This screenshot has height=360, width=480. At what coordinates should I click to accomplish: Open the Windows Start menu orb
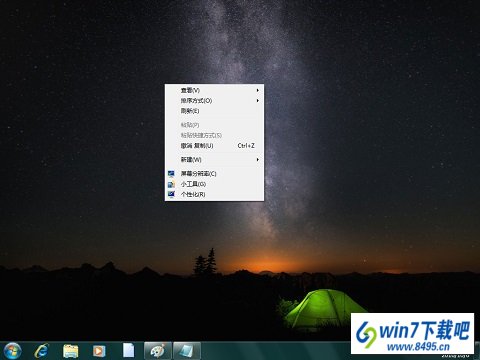12,351
